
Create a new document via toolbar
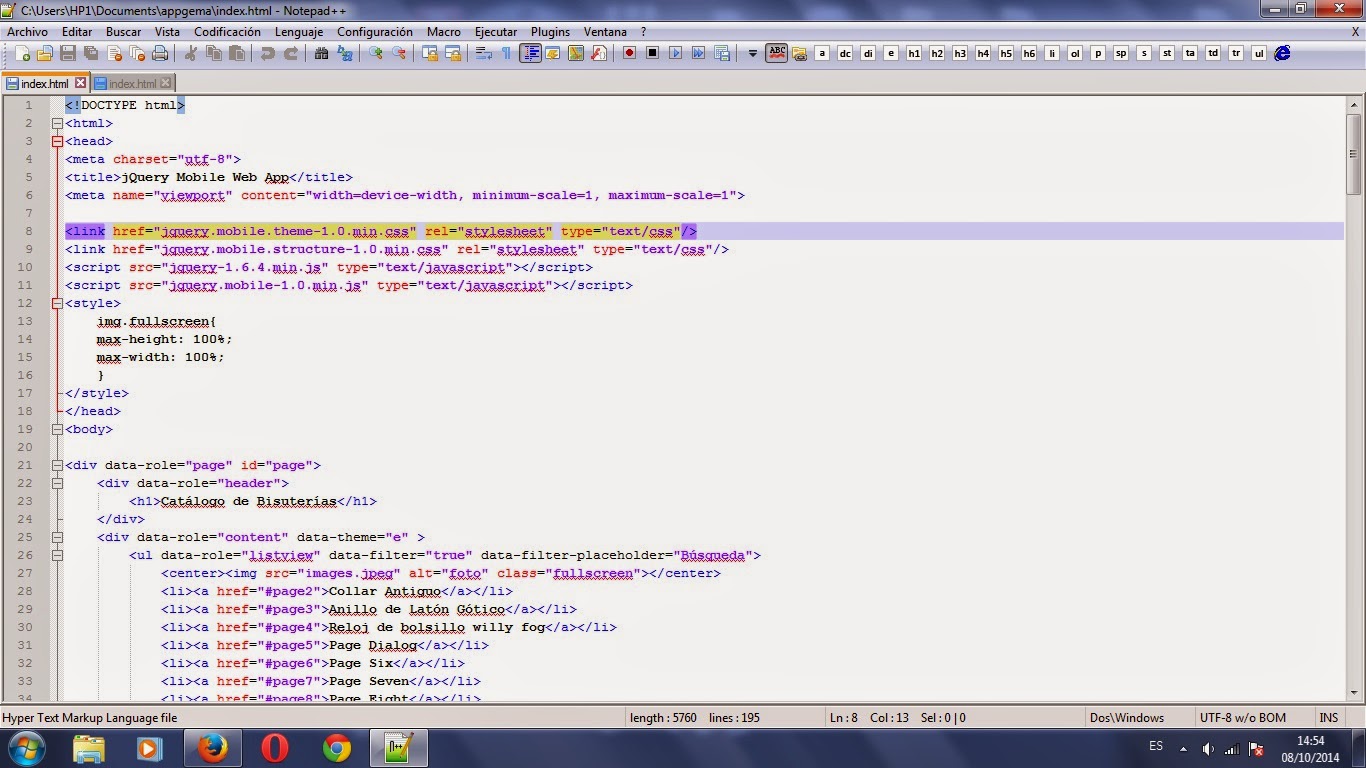click(22, 53)
